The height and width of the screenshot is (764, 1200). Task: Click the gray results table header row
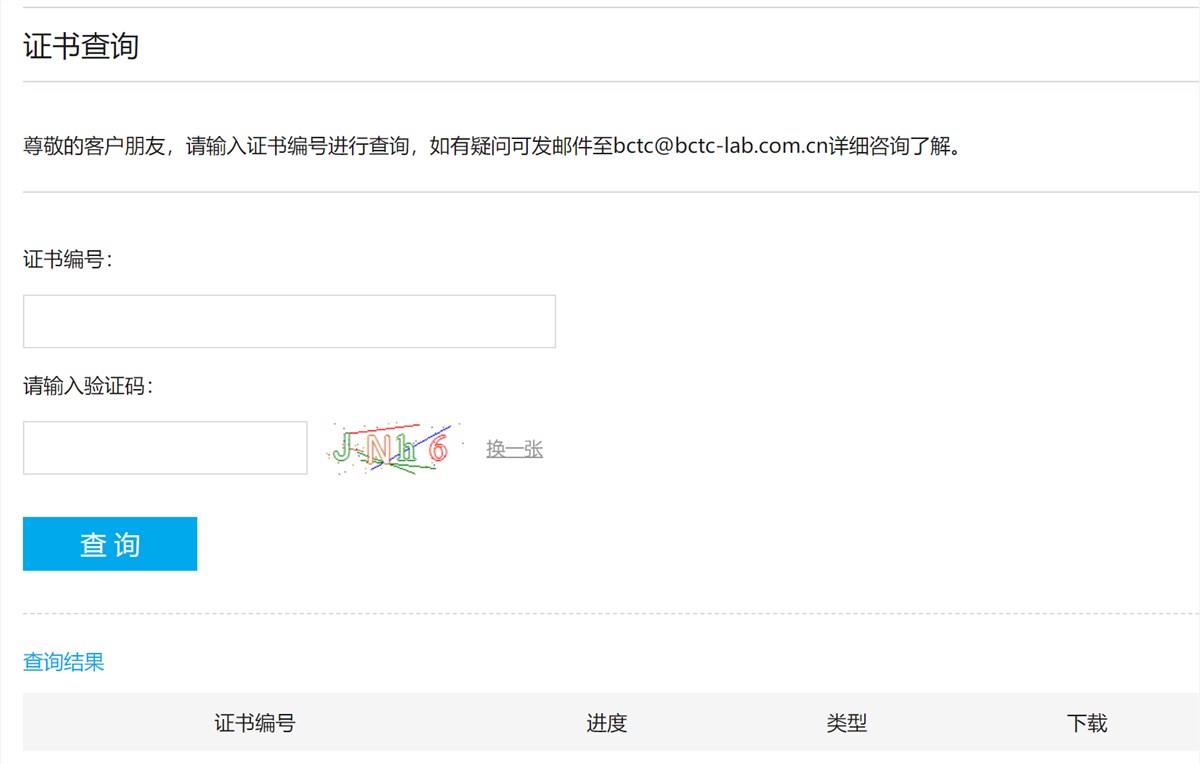[x=611, y=722]
